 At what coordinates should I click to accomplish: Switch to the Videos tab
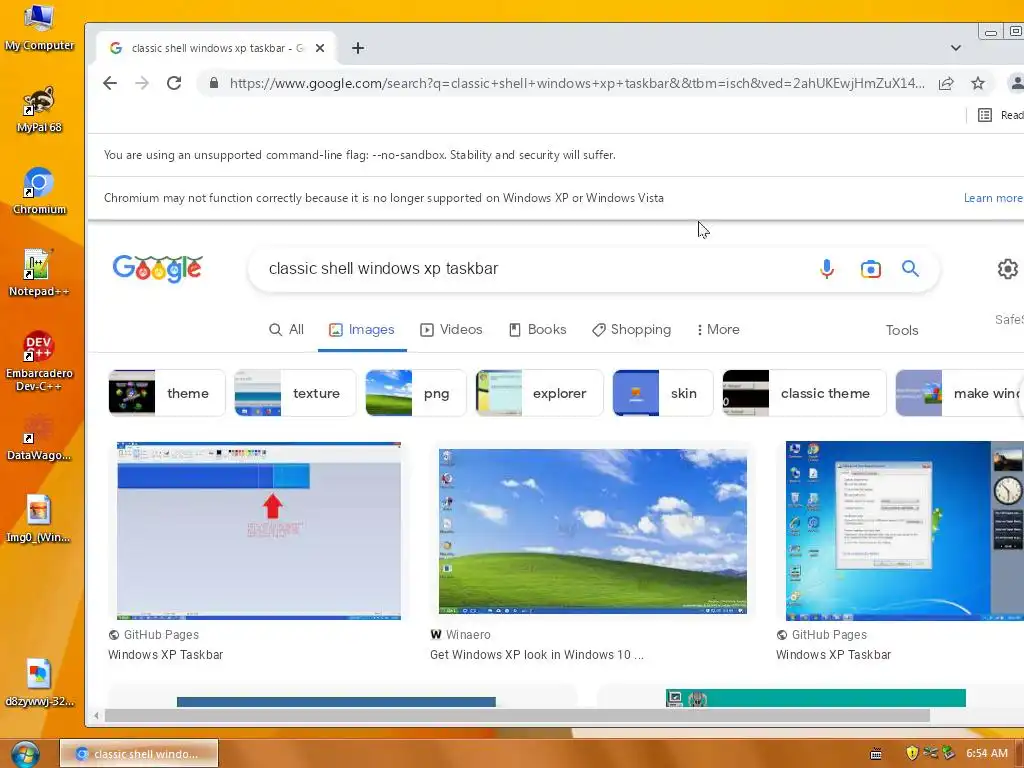[451, 330]
